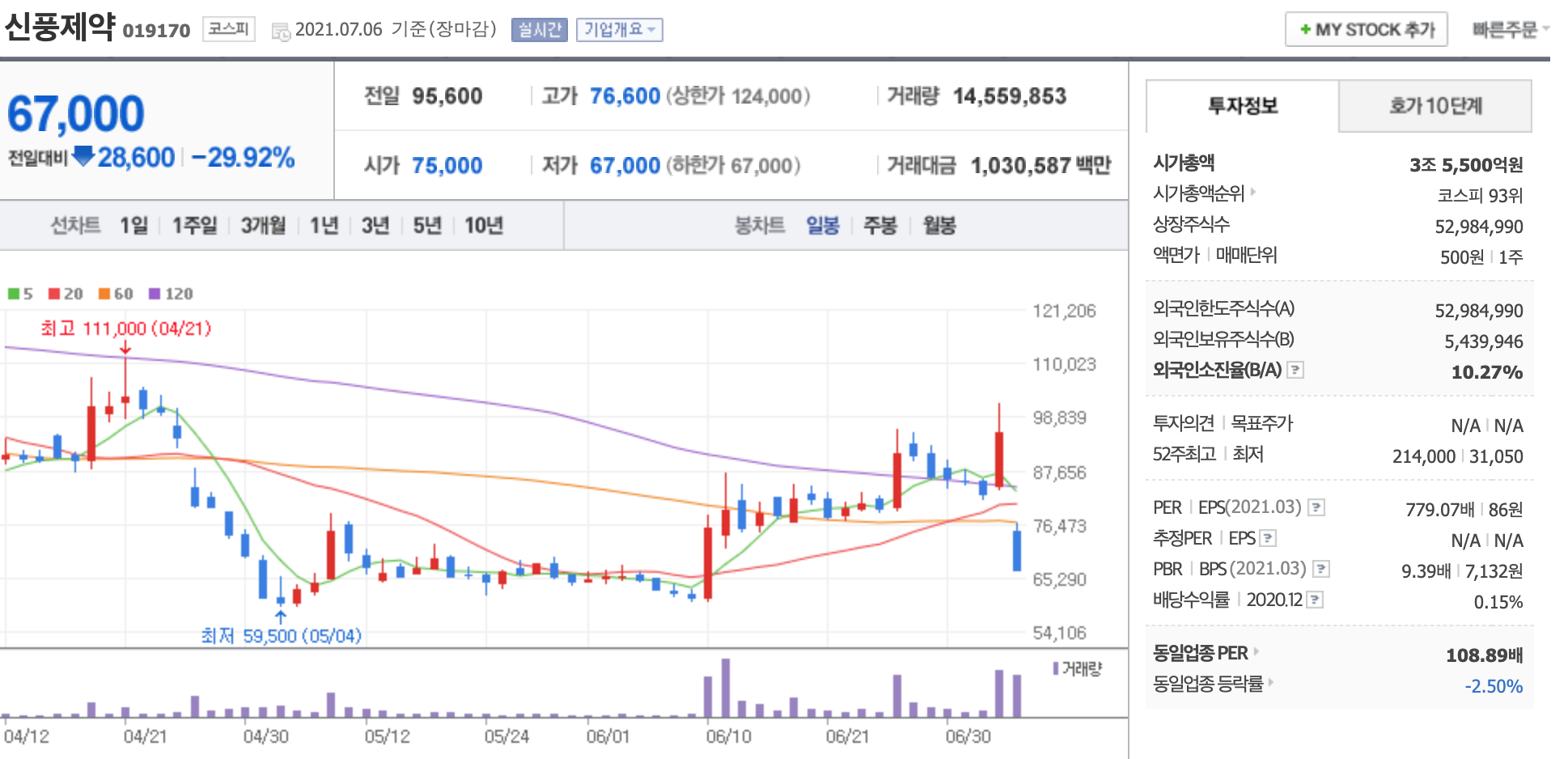Click the help icon next to PBR BPS(2021.03)

(x=1321, y=569)
